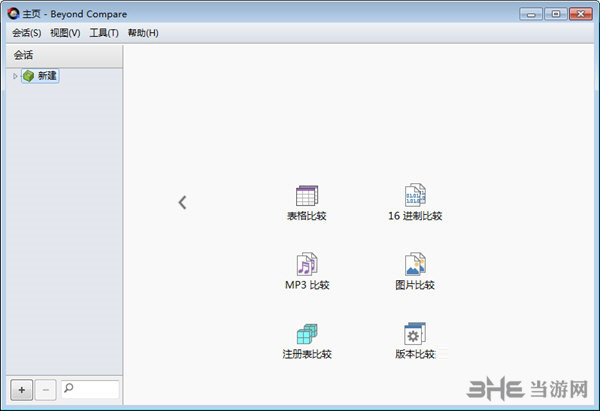This screenshot has width=600, height=411.
Task: Click the 会话 panel header
Action: (x=64, y=55)
